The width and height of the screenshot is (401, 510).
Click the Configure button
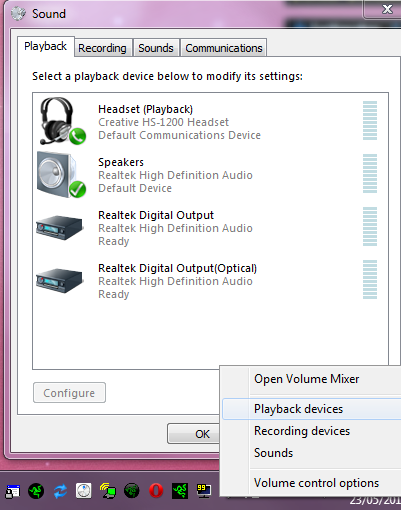[69, 393]
